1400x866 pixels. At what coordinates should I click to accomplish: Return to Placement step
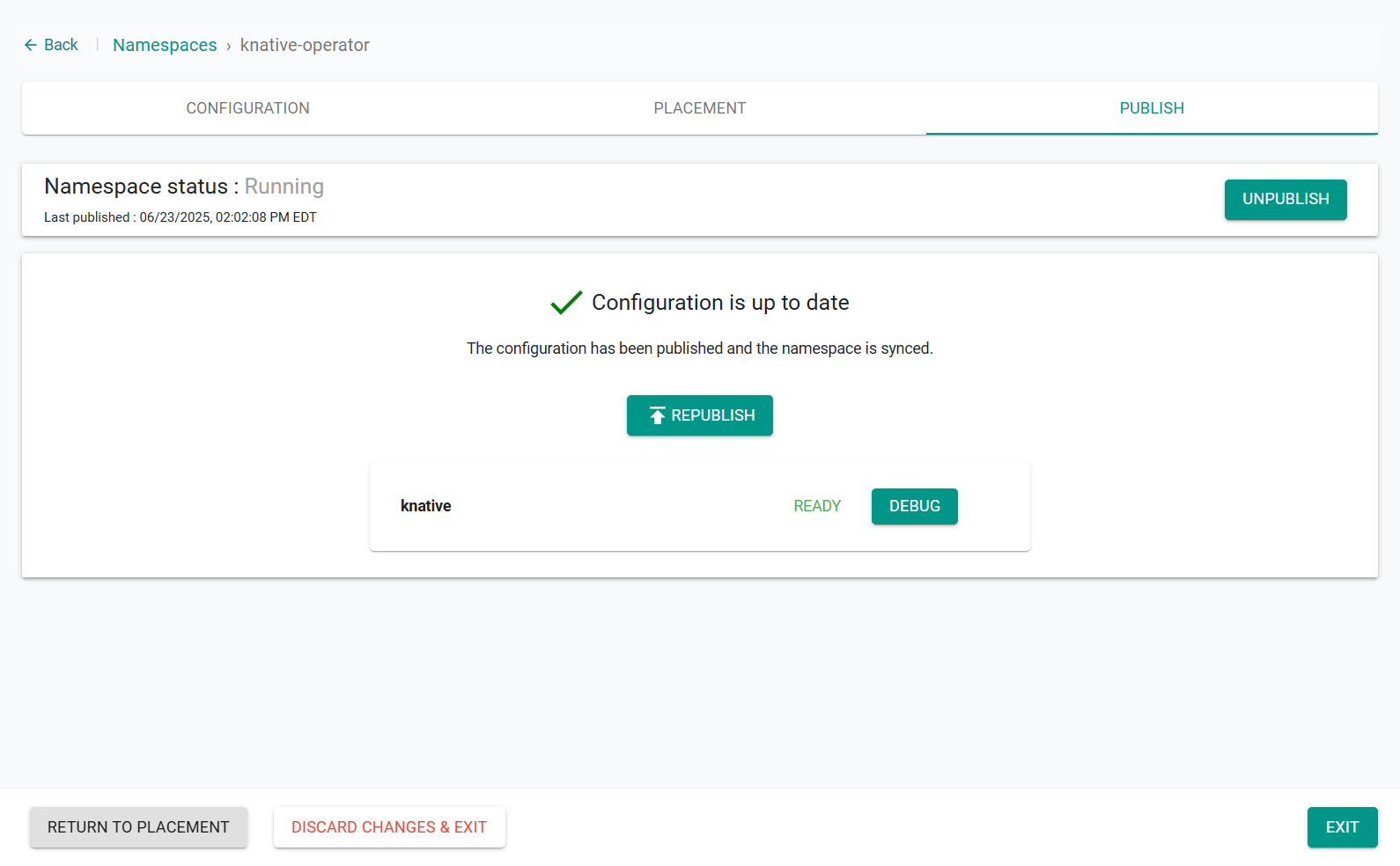(x=138, y=827)
